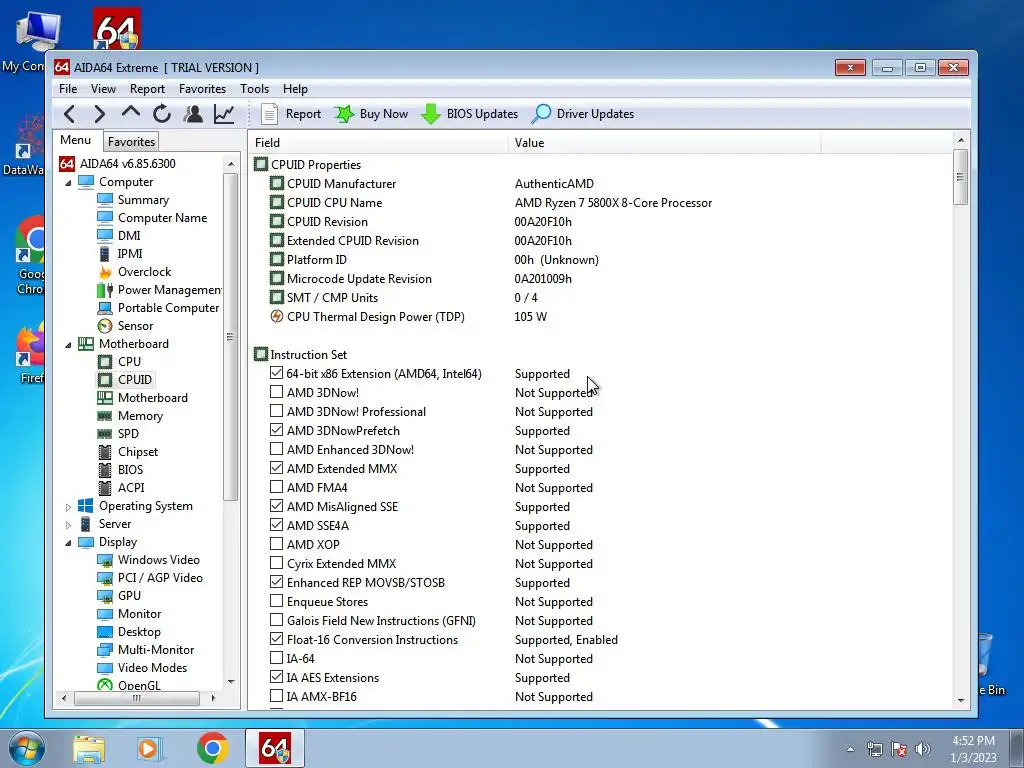Screen dimensions: 1024x768
Task: Open the DMI tree item
Action: tap(129, 236)
